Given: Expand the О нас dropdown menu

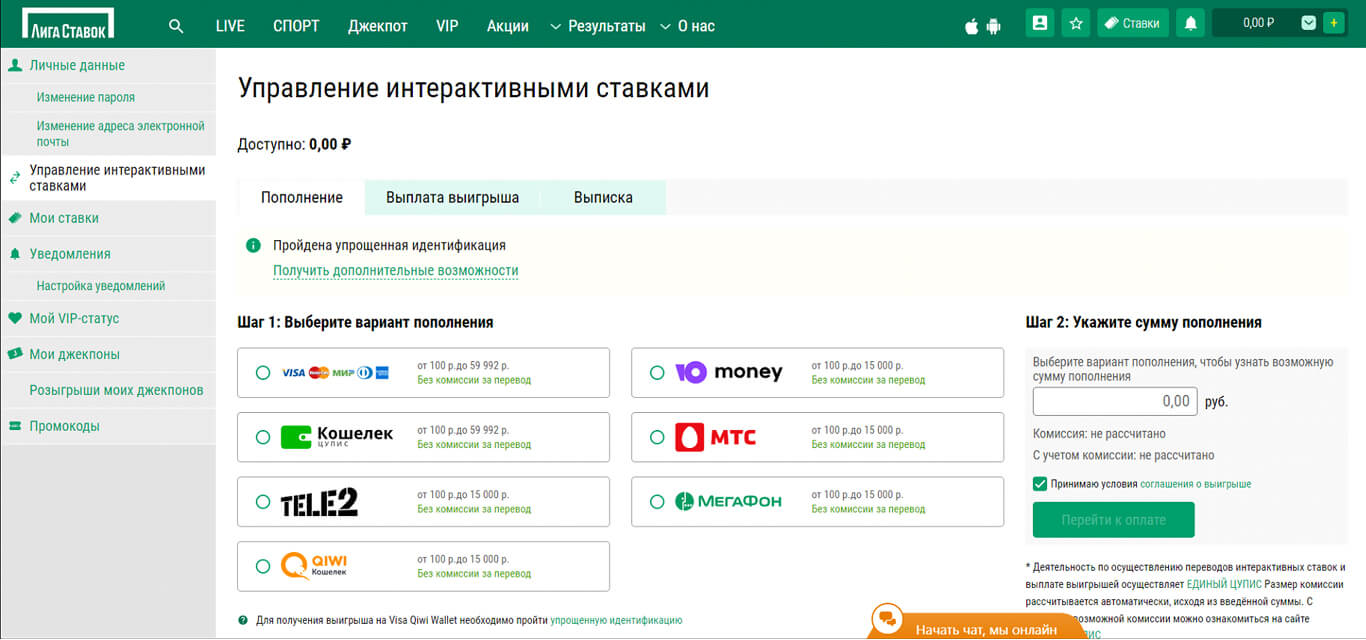Looking at the screenshot, I should [x=688, y=26].
